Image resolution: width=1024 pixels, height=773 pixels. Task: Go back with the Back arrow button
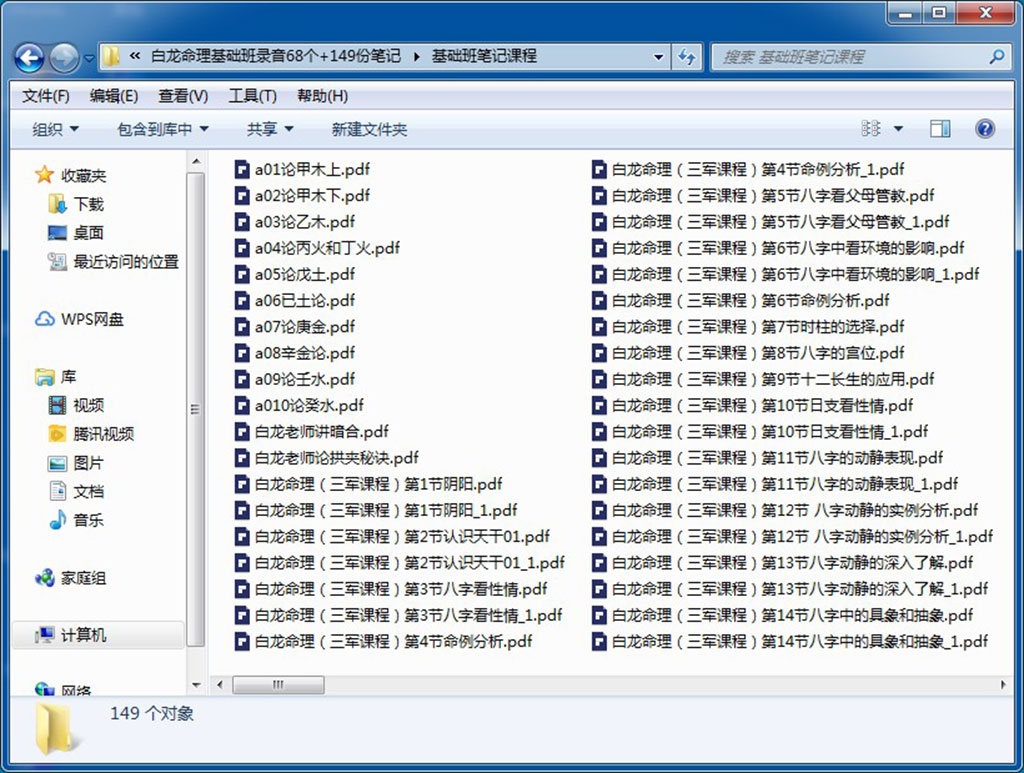[x=29, y=58]
